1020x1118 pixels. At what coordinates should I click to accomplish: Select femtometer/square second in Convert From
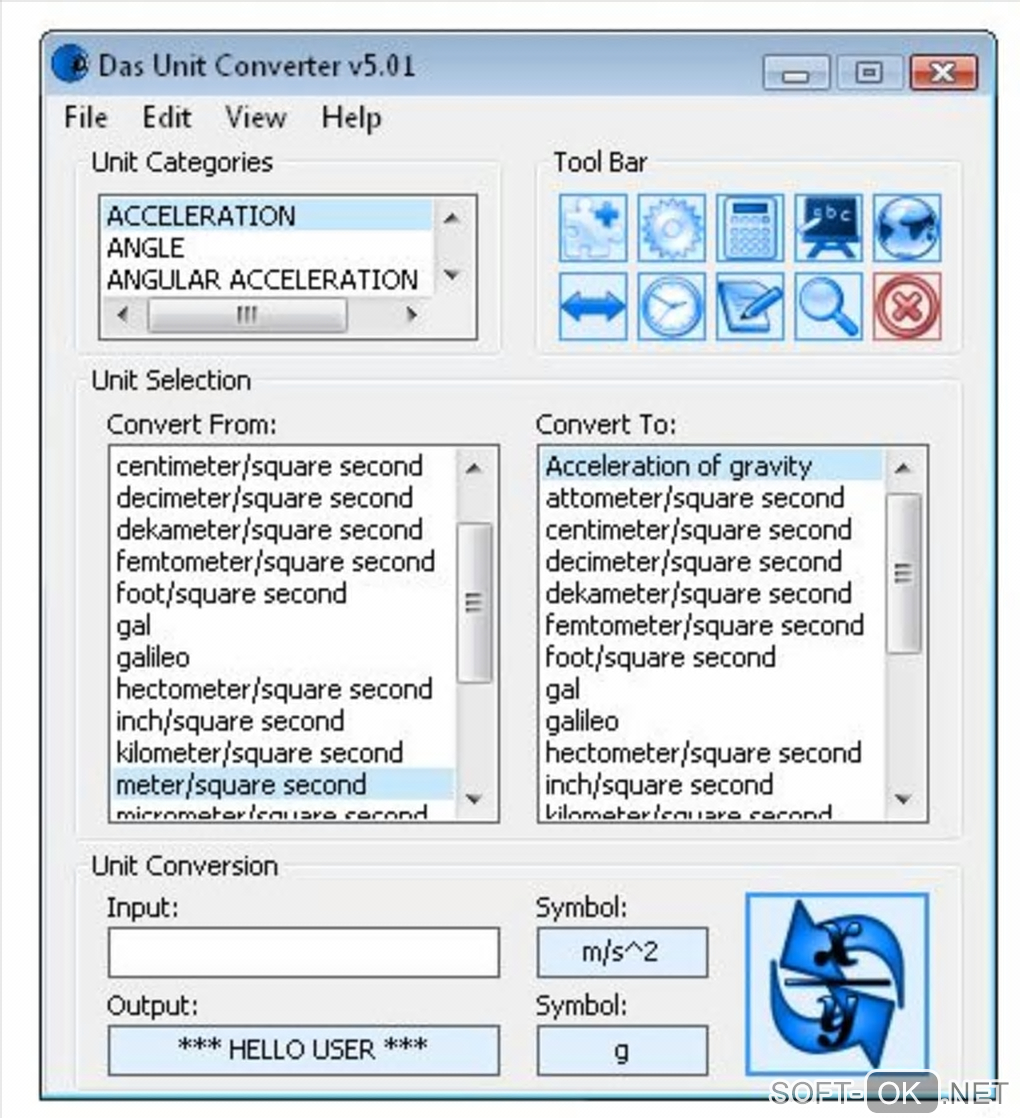pyautogui.click(x=282, y=562)
